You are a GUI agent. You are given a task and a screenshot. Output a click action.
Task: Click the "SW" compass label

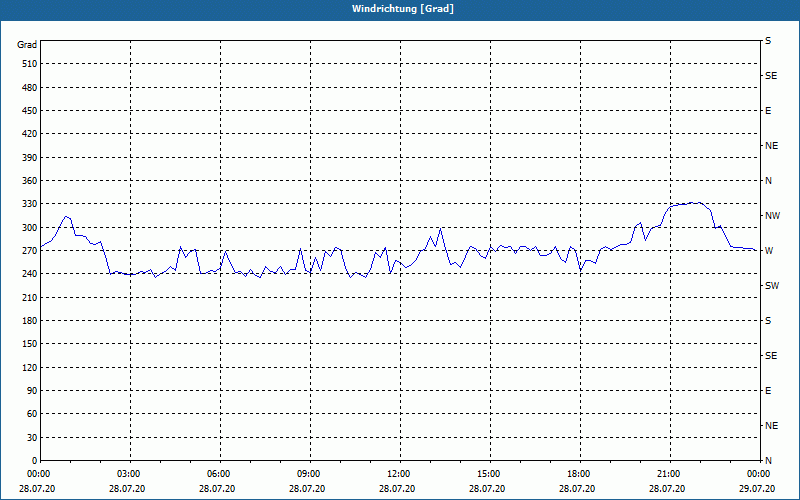click(772, 286)
